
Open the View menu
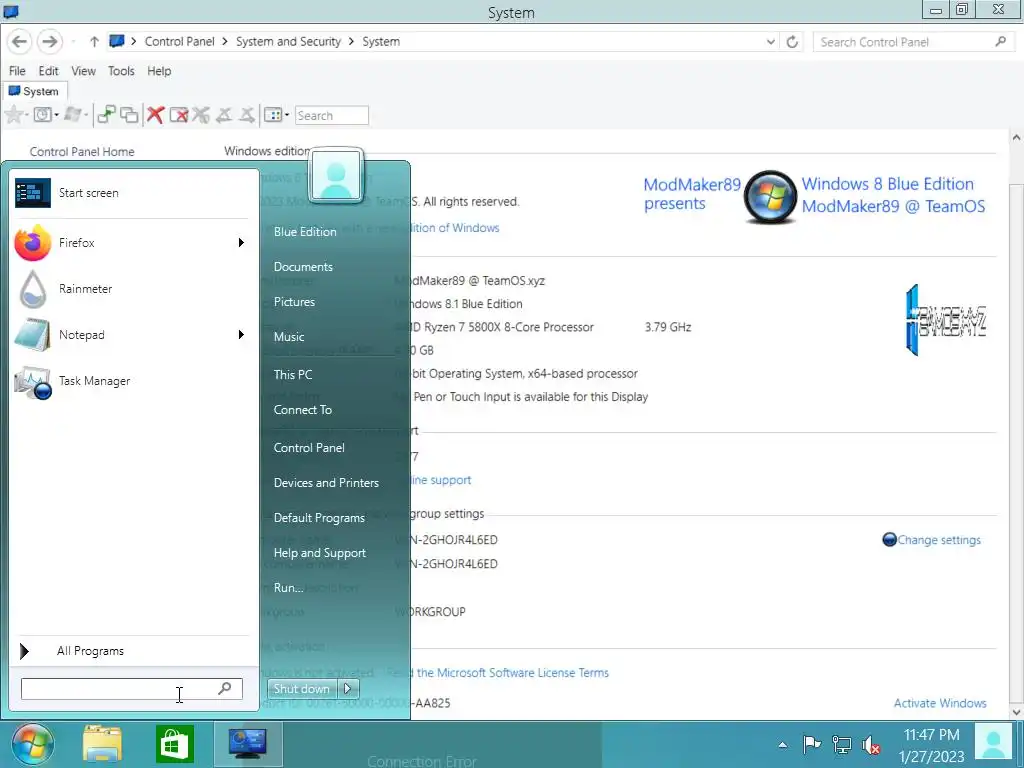point(84,71)
